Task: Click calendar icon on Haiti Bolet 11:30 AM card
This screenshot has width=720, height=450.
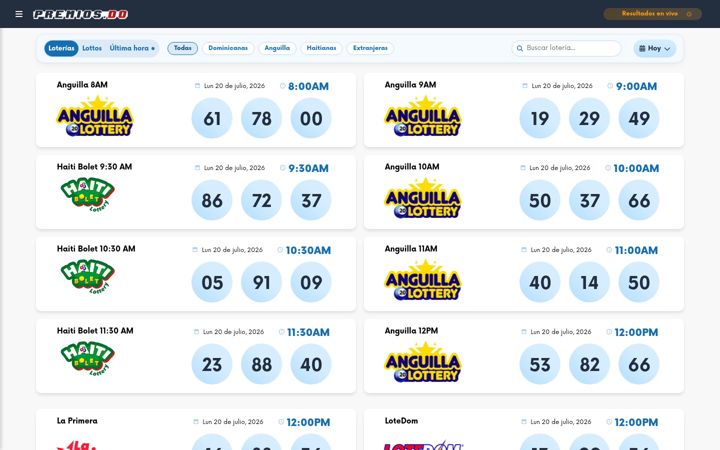Action: pyautogui.click(x=197, y=332)
